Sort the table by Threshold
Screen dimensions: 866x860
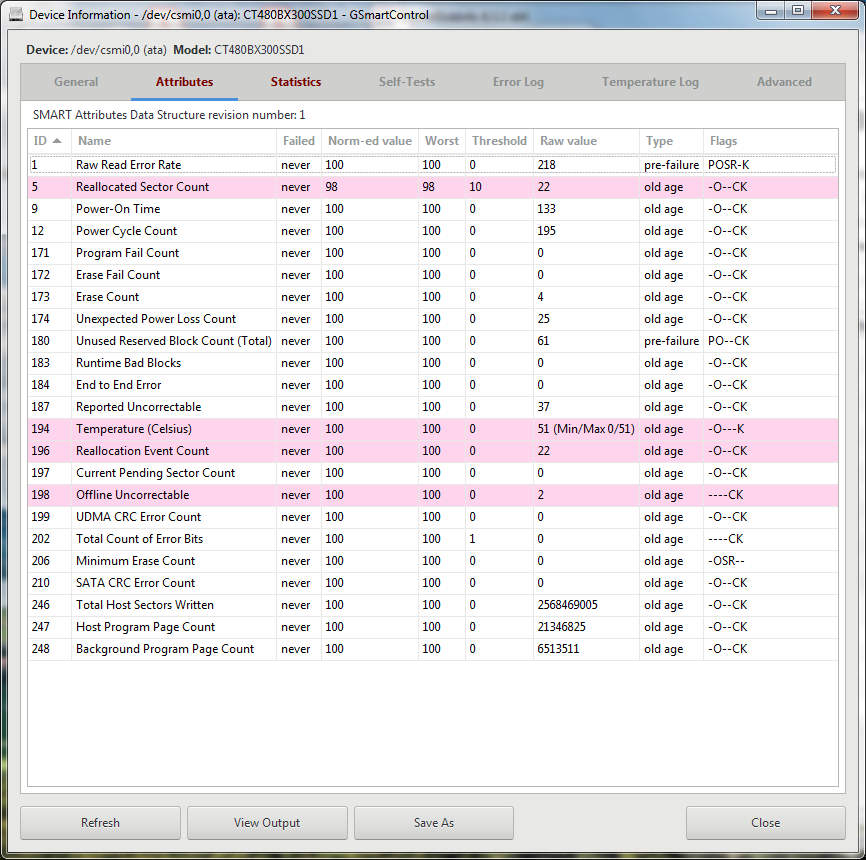click(498, 141)
